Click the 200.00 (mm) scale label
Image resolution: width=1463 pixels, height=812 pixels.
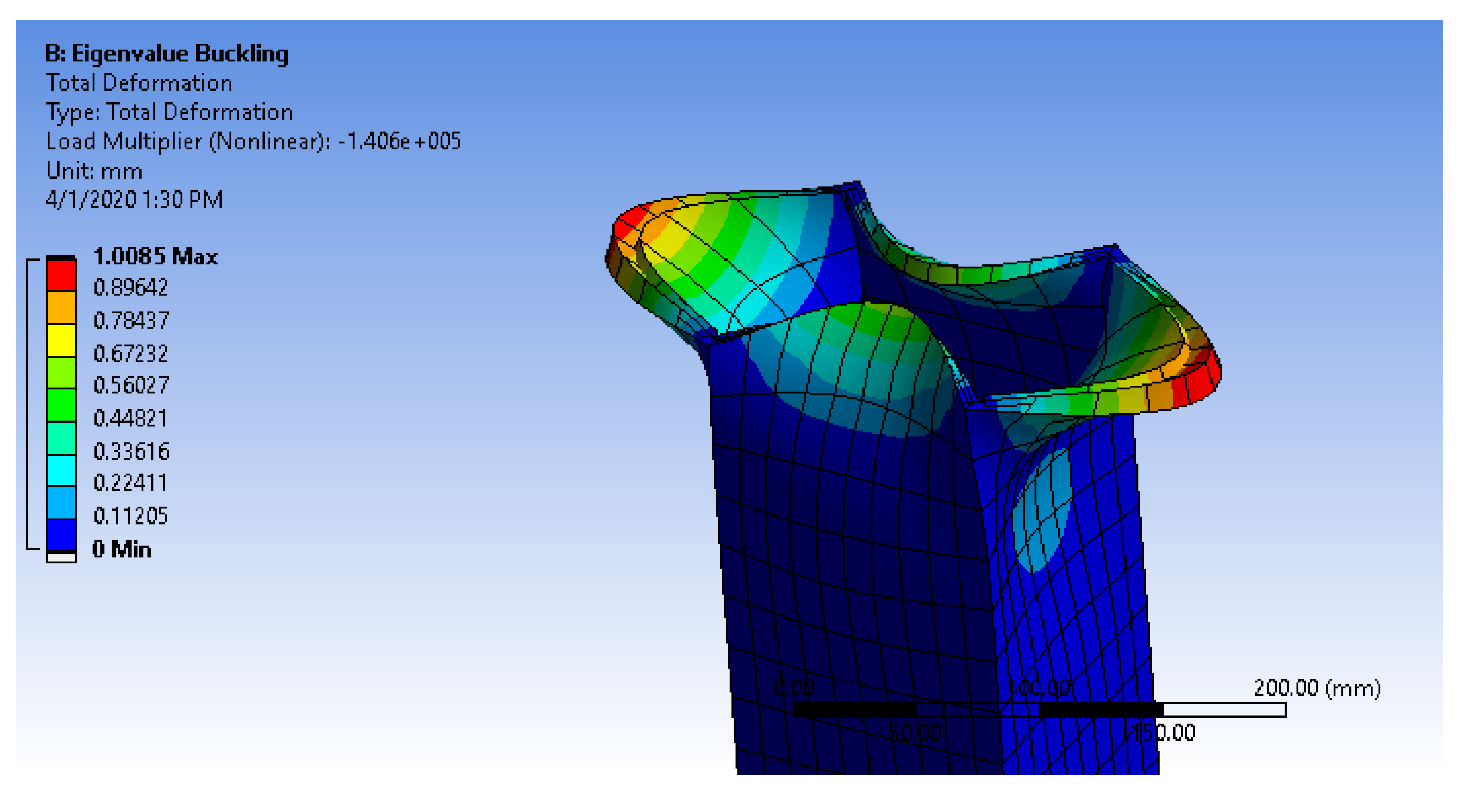[x=1317, y=687]
